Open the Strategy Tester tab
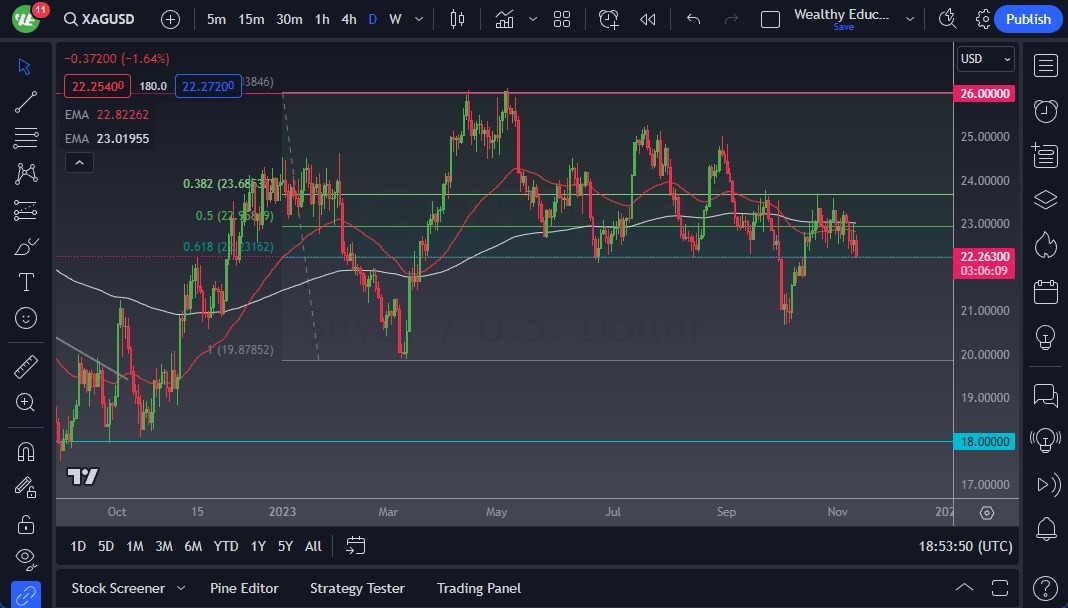Image resolution: width=1068 pixels, height=608 pixels. coord(357,588)
